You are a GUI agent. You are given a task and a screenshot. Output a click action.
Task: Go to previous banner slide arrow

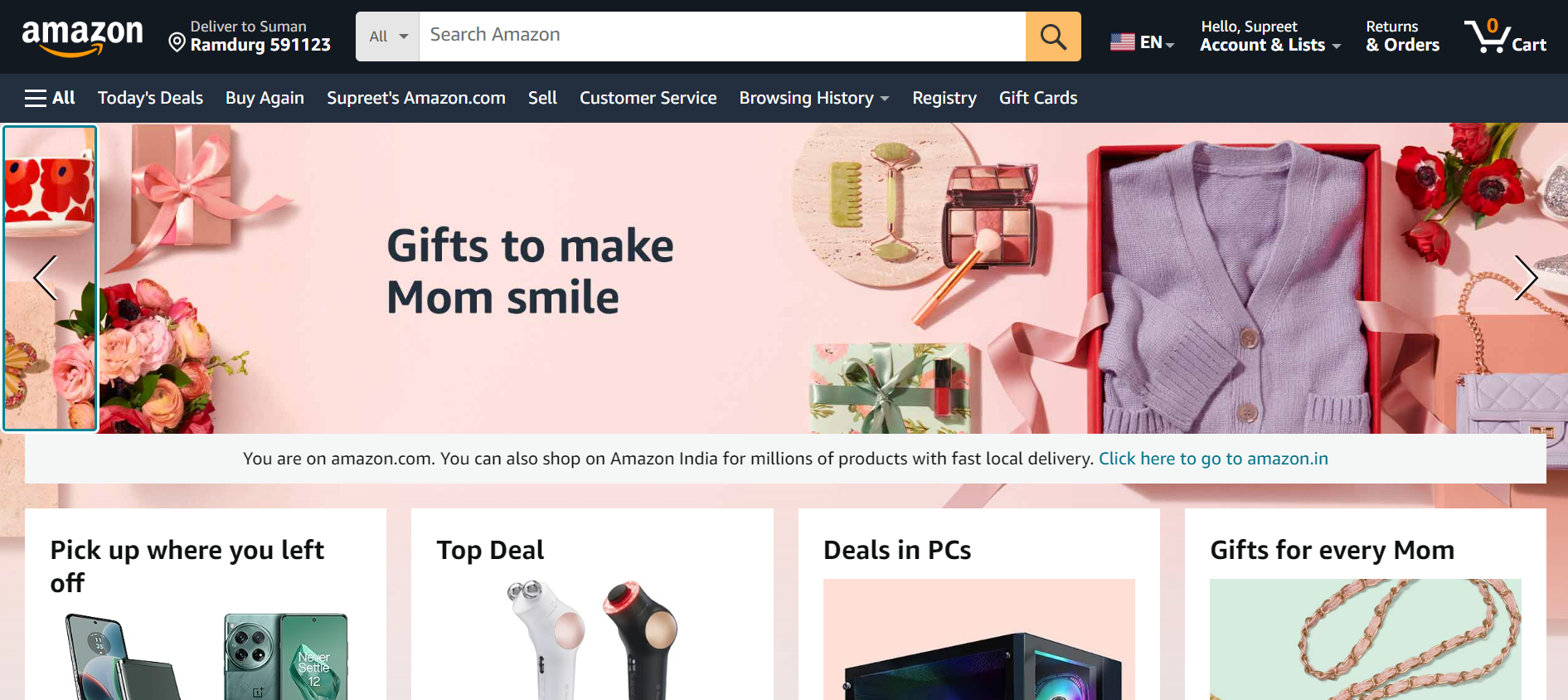click(x=46, y=278)
